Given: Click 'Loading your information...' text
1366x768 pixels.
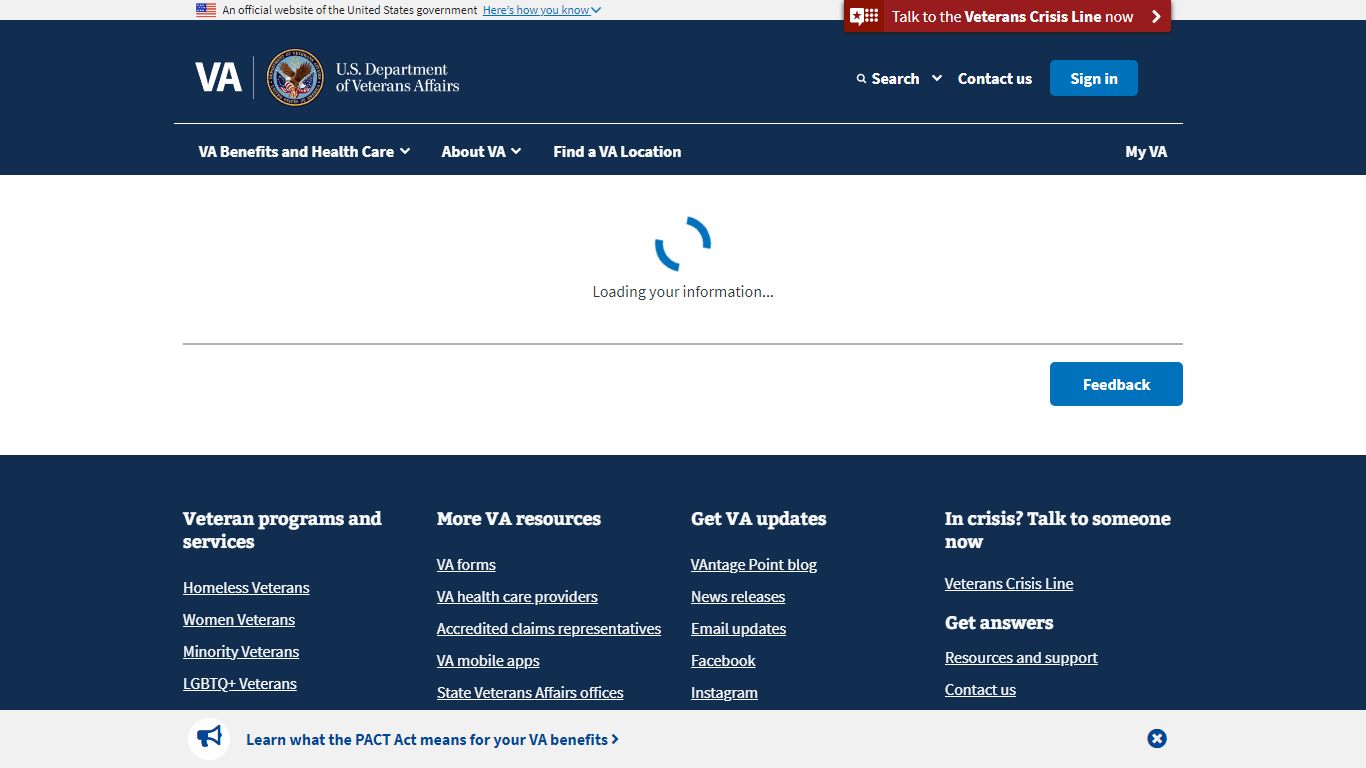Looking at the screenshot, I should [x=683, y=292].
